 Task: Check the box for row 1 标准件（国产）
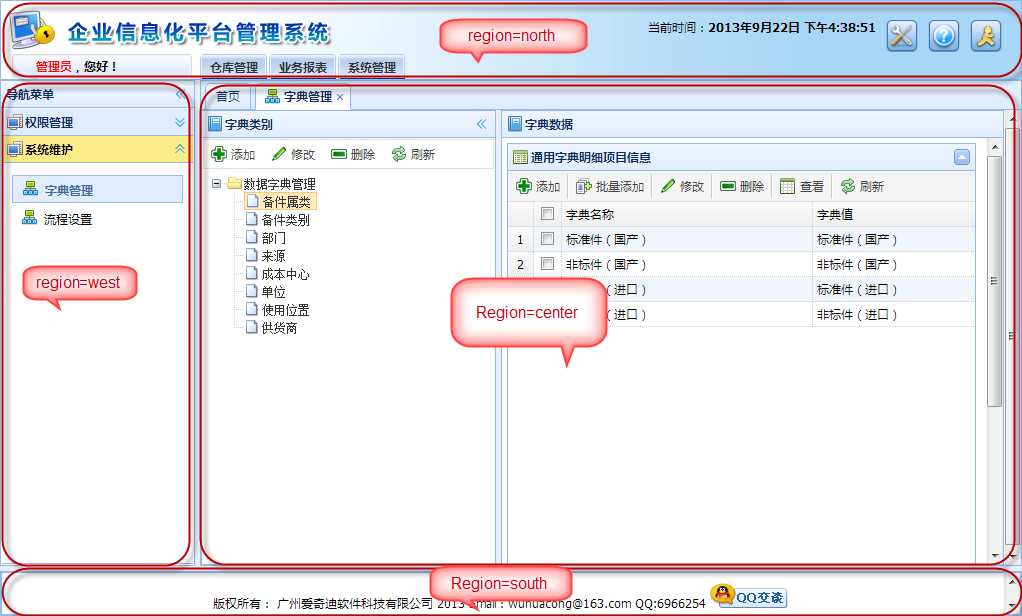(548, 239)
